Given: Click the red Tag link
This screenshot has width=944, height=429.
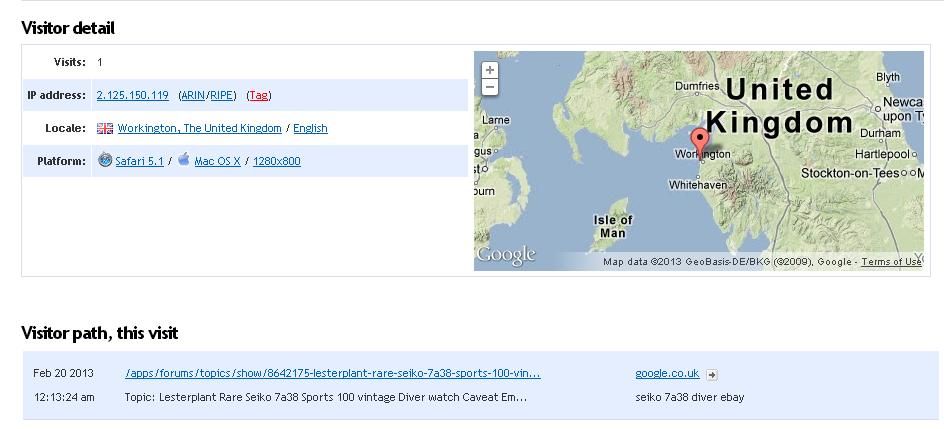Looking at the screenshot, I should pos(258,95).
